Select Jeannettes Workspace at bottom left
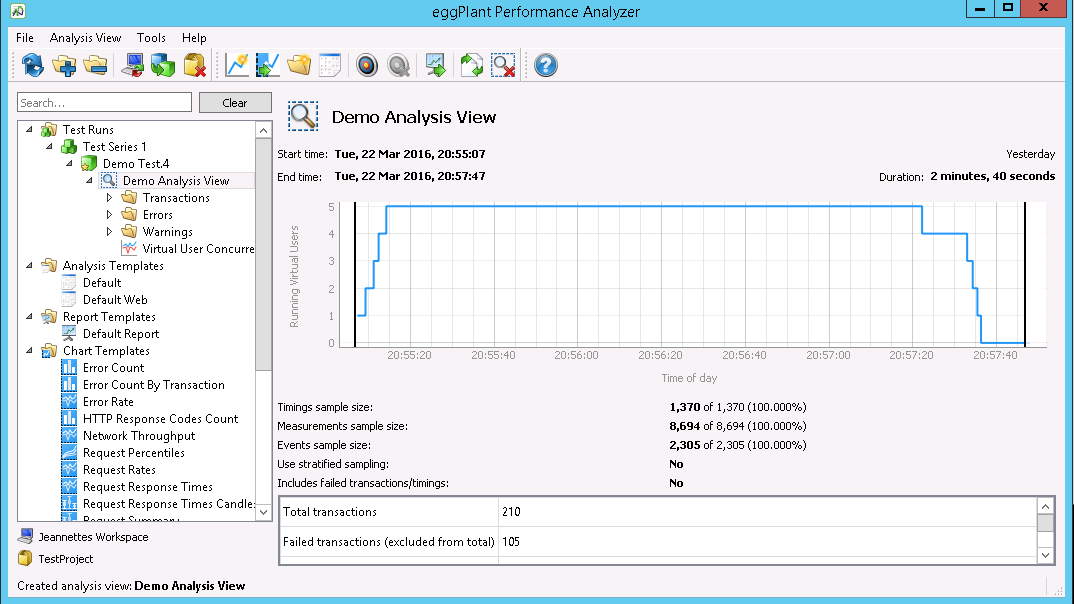The height and width of the screenshot is (604, 1074). [93, 537]
